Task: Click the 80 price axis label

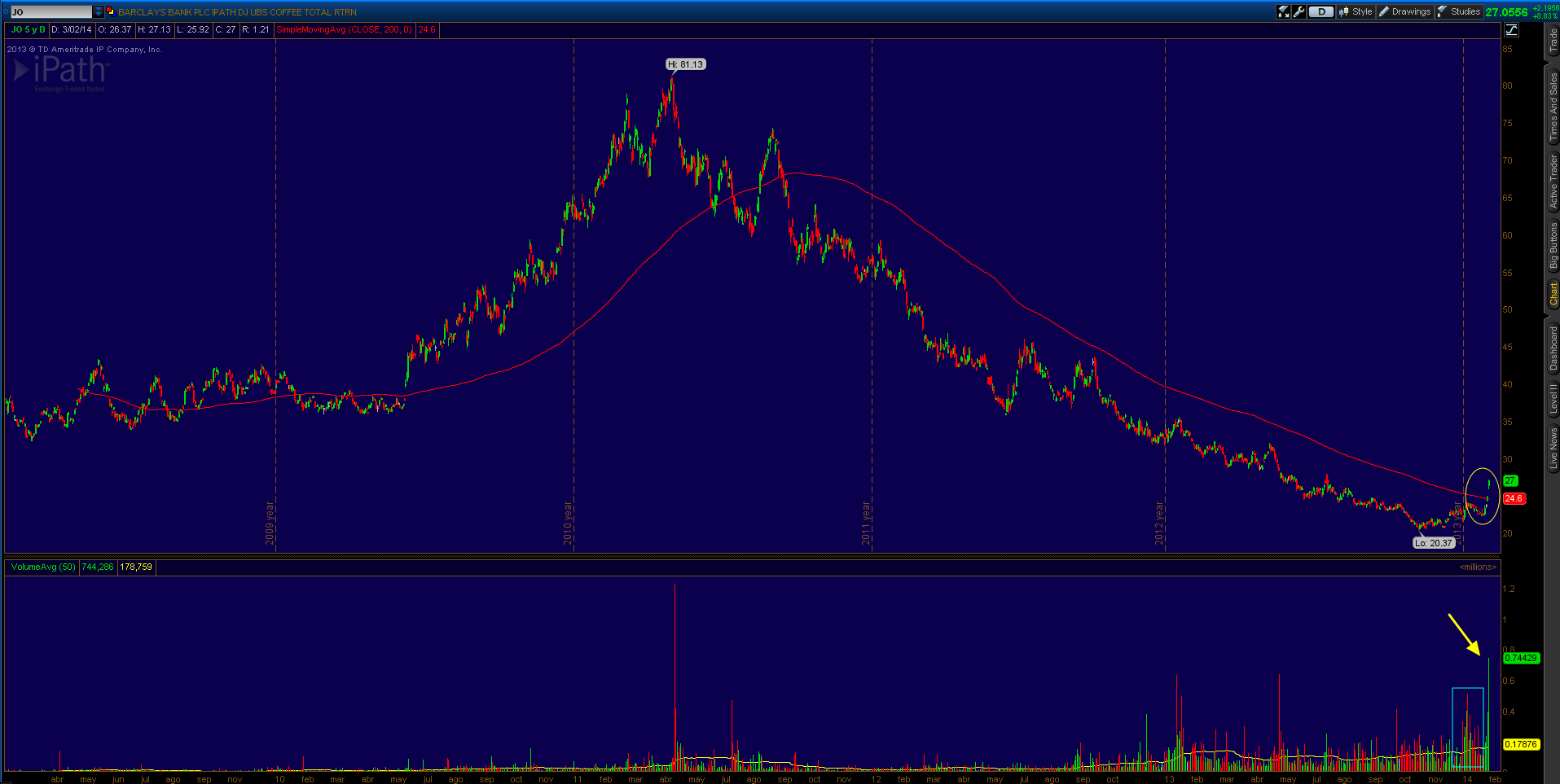Action: point(1508,85)
